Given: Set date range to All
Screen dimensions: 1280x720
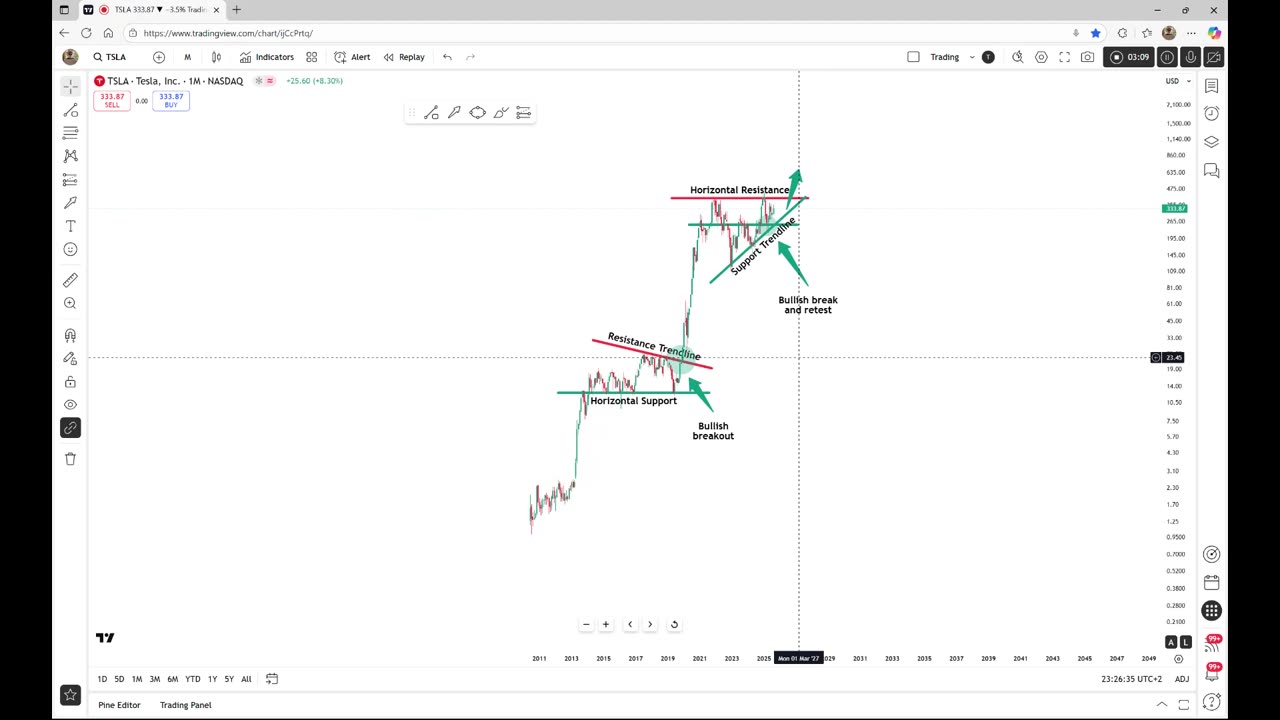Looking at the screenshot, I should point(246,679).
